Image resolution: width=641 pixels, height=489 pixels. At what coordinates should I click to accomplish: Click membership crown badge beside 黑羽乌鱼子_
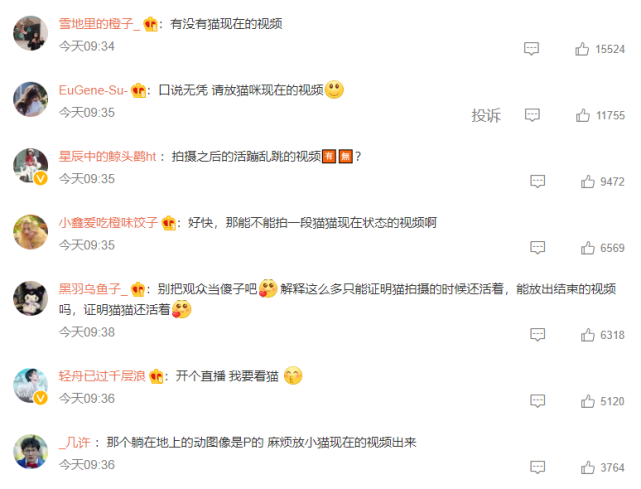(137, 289)
